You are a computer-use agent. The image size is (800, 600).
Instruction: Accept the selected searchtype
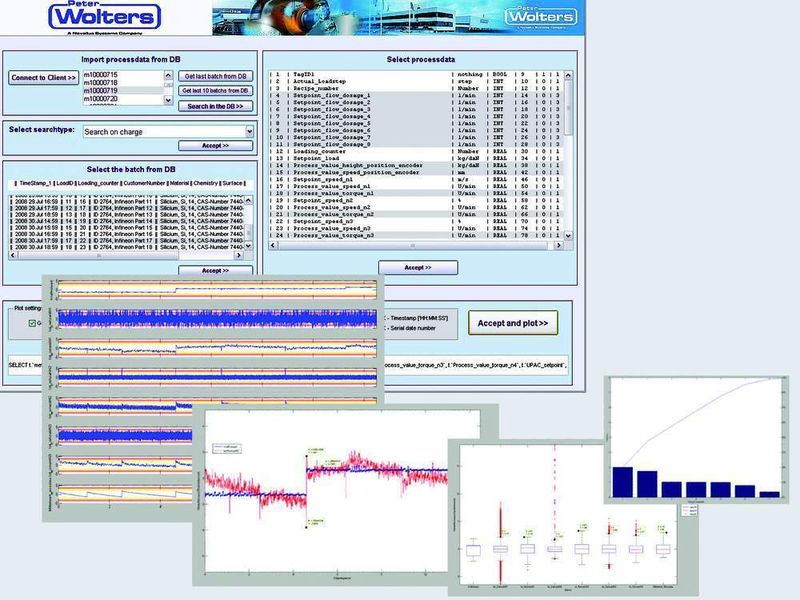click(x=215, y=145)
